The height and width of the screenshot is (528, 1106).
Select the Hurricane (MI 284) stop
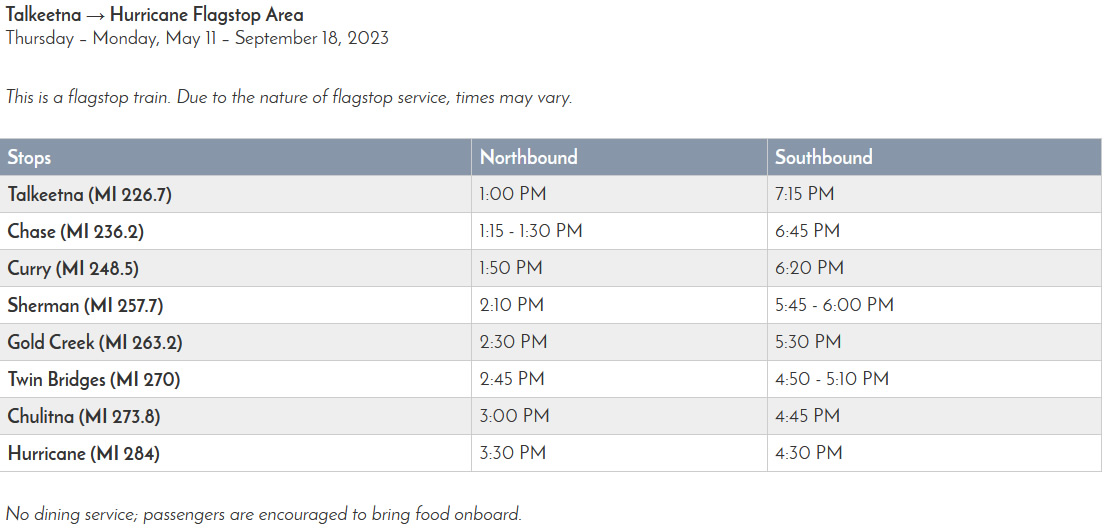(x=84, y=453)
